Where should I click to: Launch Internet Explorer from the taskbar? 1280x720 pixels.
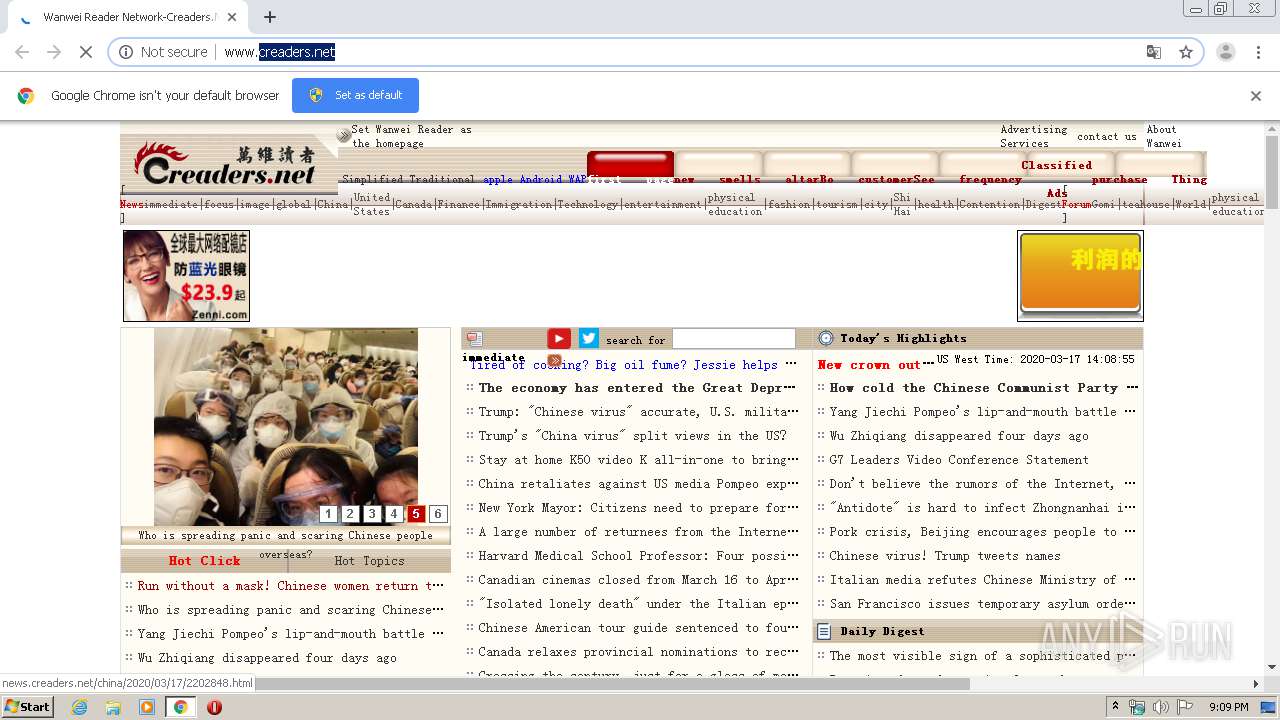pos(80,707)
